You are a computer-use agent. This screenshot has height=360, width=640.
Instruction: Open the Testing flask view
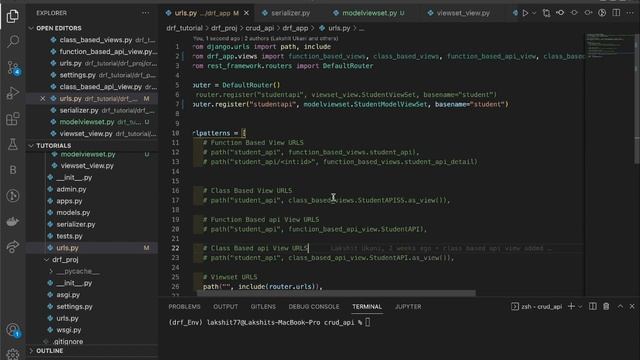[x=13, y=144]
